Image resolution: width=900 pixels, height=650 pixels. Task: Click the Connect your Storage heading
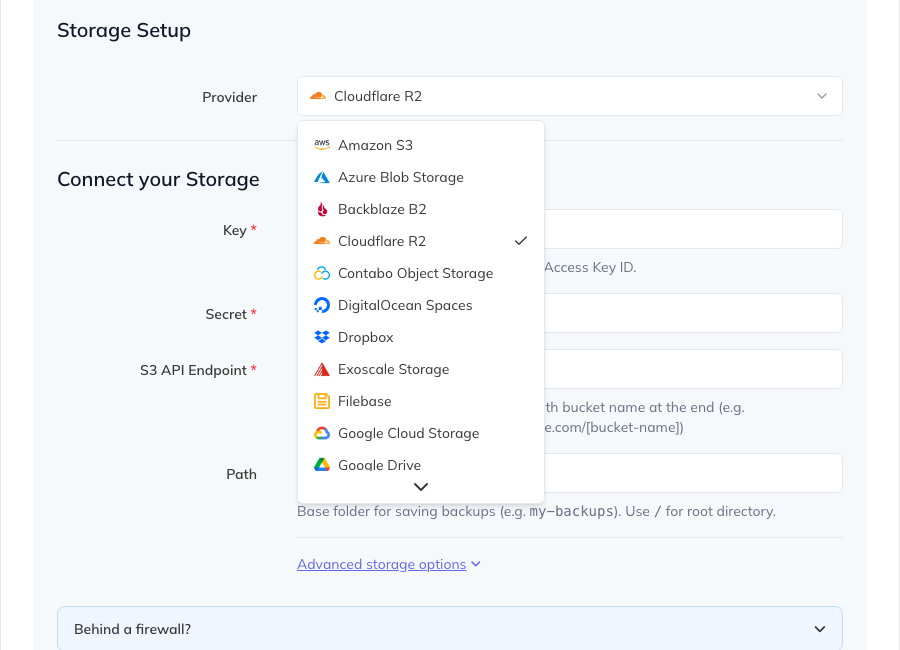(158, 179)
